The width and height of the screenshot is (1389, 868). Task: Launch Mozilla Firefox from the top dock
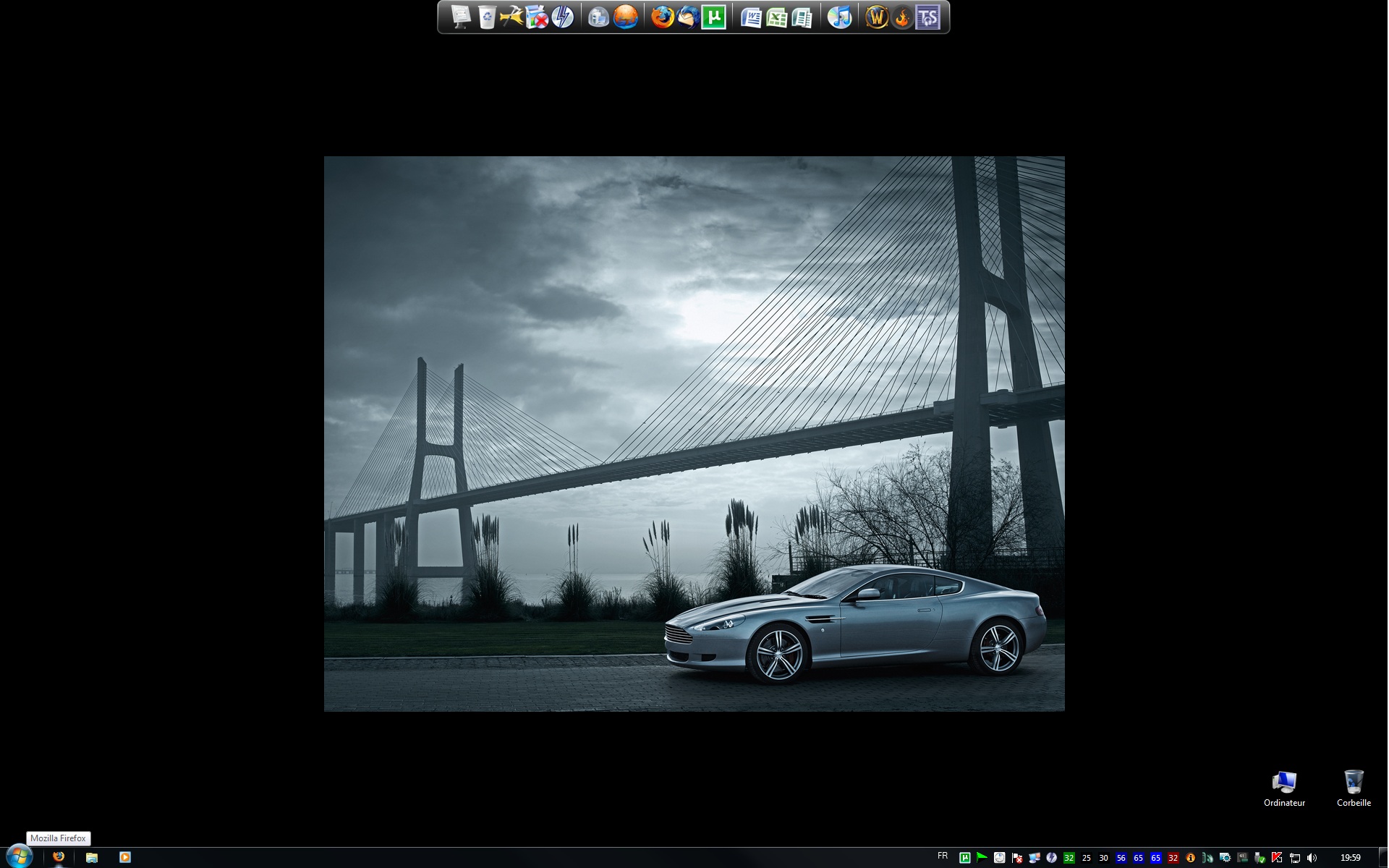tap(661, 17)
